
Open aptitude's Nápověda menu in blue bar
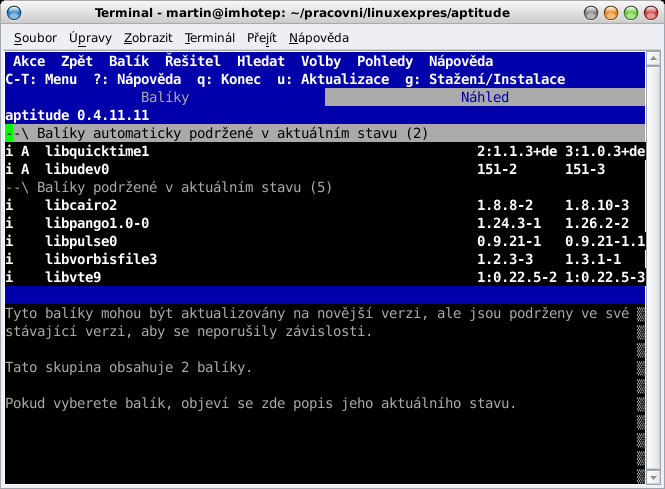coord(461,61)
